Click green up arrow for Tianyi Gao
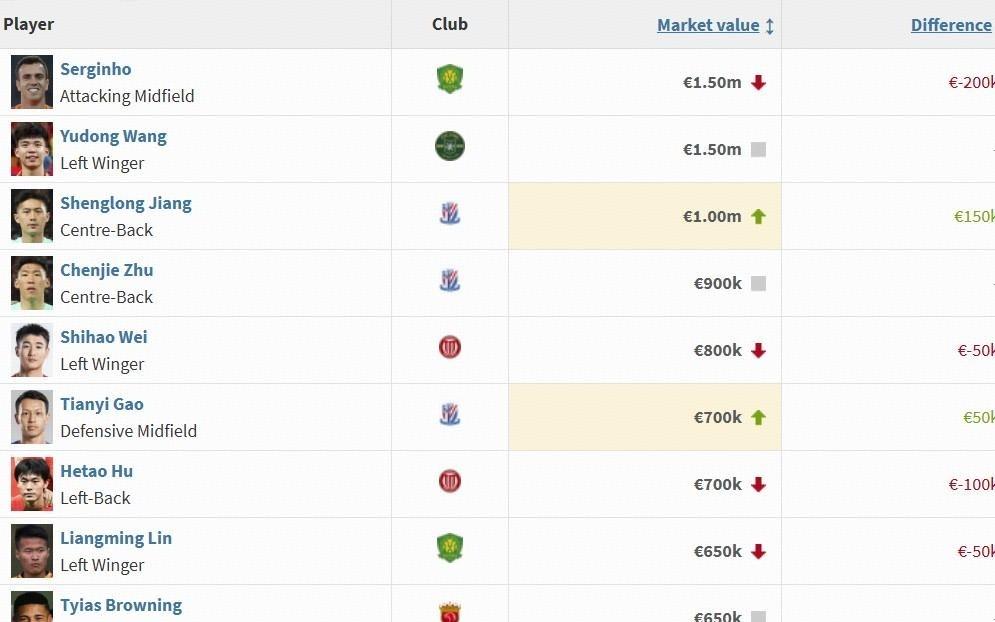 point(758,417)
